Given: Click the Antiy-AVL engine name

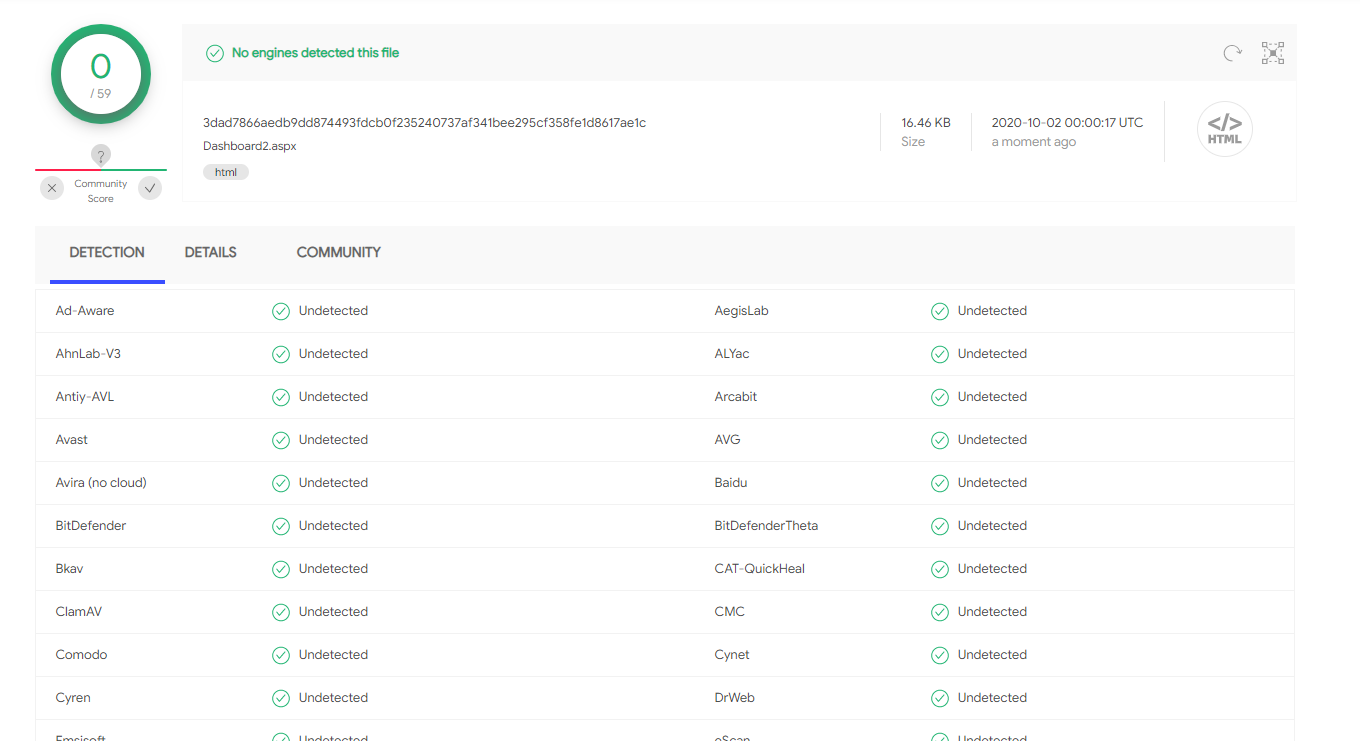Looking at the screenshot, I should tap(85, 397).
